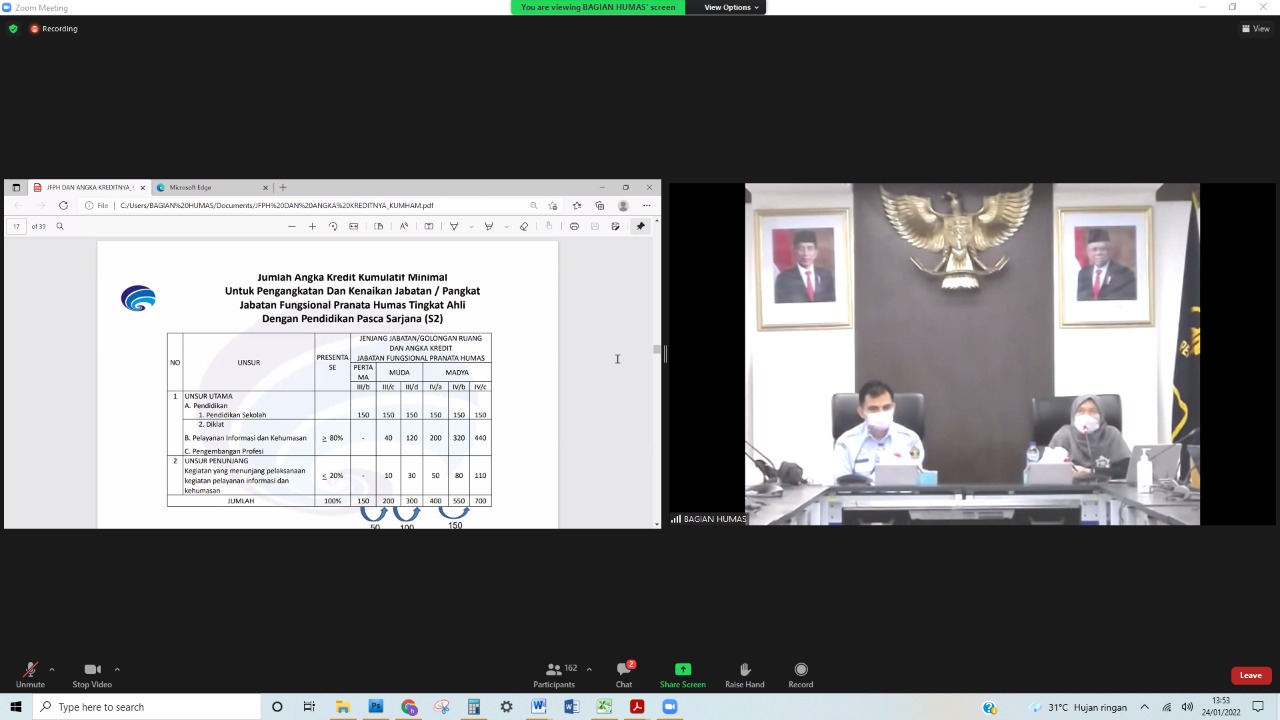Click the zoom-in plus icon in PDF toolbar
This screenshot has height=720, width=1280.
[x=312, y=227]
